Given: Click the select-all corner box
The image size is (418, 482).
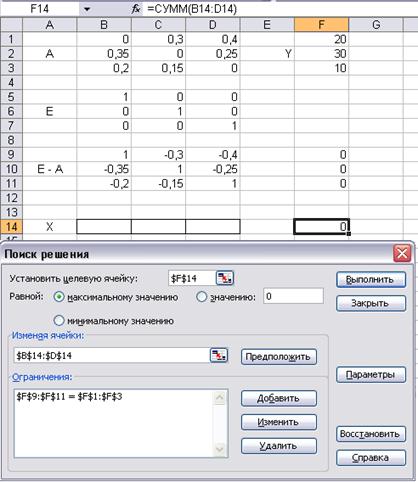Looking at the screenshot, I should (x=11, y=25).
